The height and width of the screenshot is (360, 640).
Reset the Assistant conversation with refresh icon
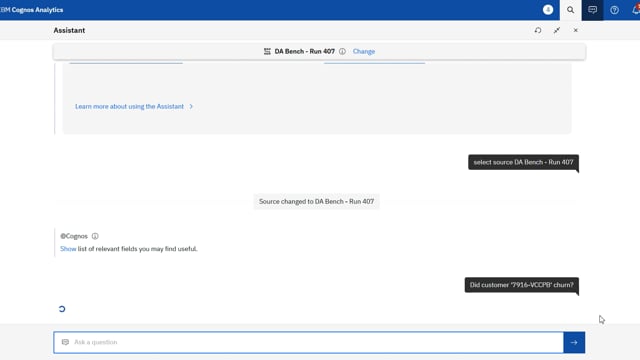pyautogui.click(x=538, y=30)
